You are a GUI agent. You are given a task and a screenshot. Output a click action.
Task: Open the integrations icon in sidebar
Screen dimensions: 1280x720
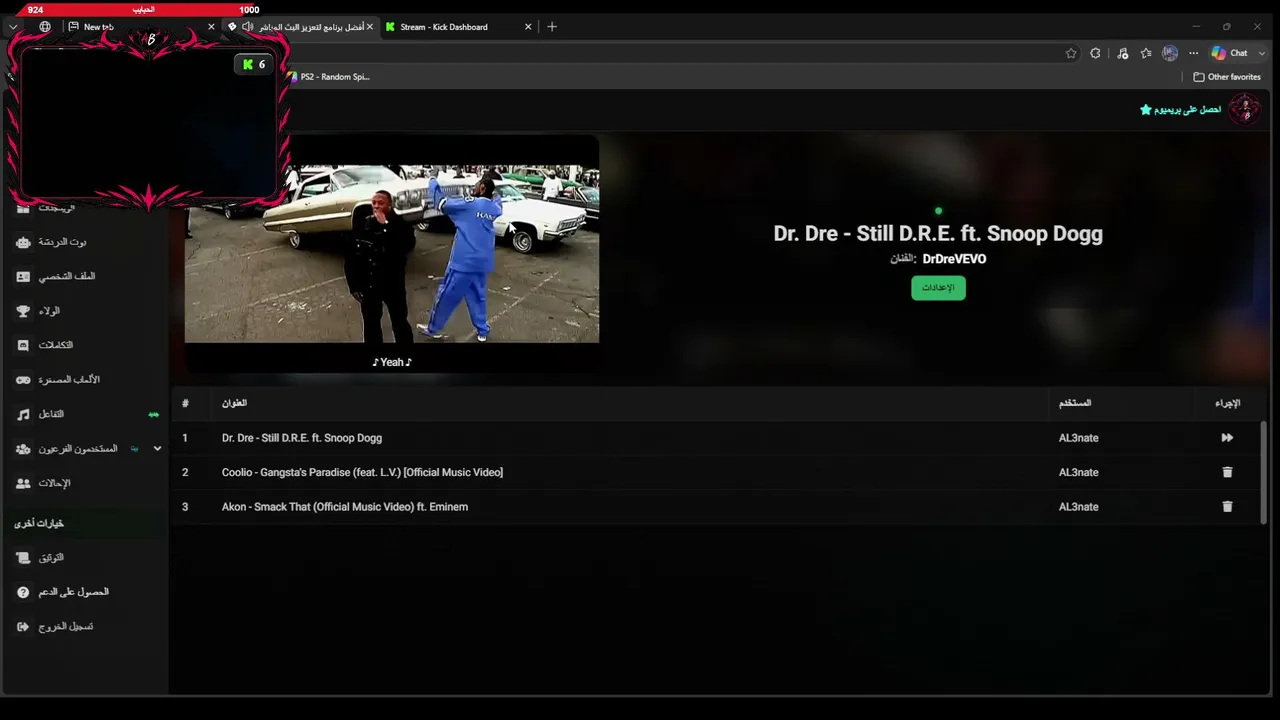(23, 345)
